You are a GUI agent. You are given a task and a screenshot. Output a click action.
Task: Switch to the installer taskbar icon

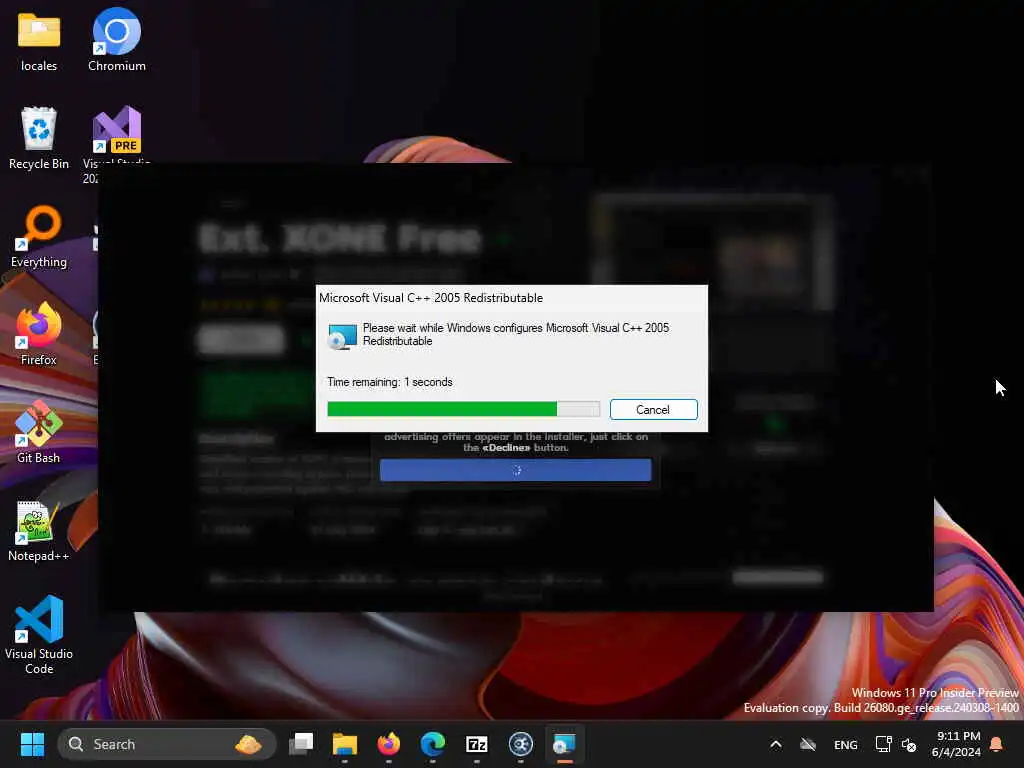(x=564, y=744)
